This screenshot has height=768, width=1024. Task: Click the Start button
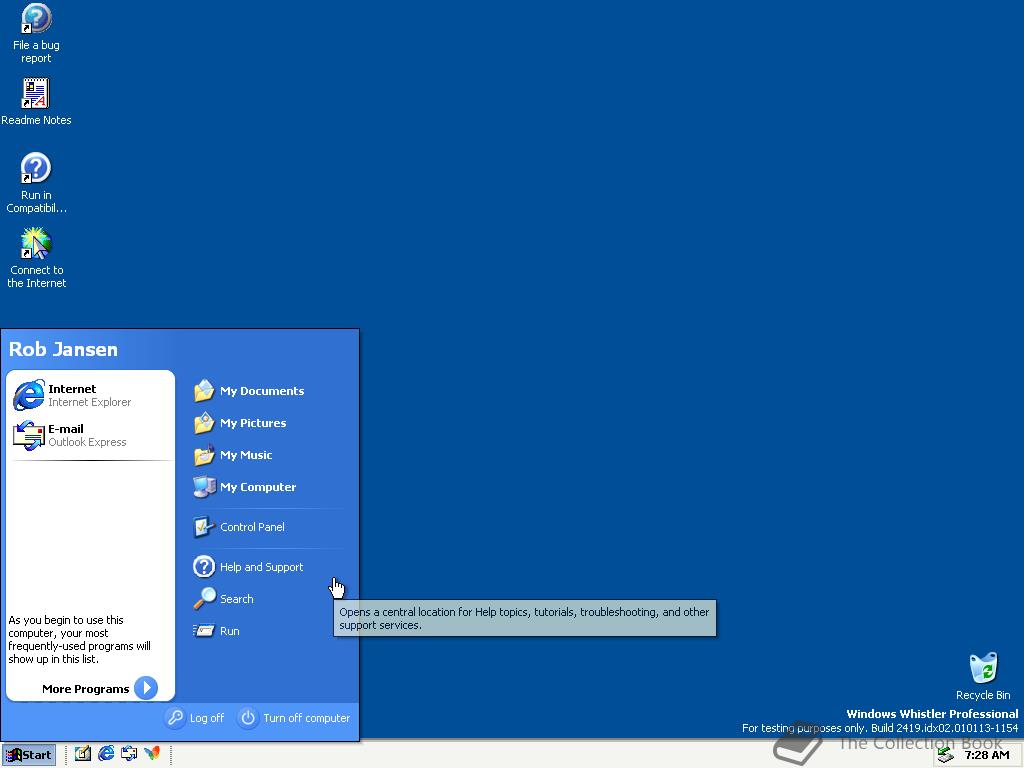(29, 755)
